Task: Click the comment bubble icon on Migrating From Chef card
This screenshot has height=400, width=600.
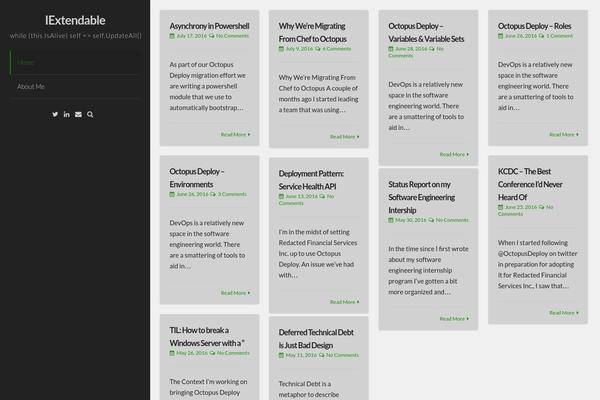Action: [318, 49]
